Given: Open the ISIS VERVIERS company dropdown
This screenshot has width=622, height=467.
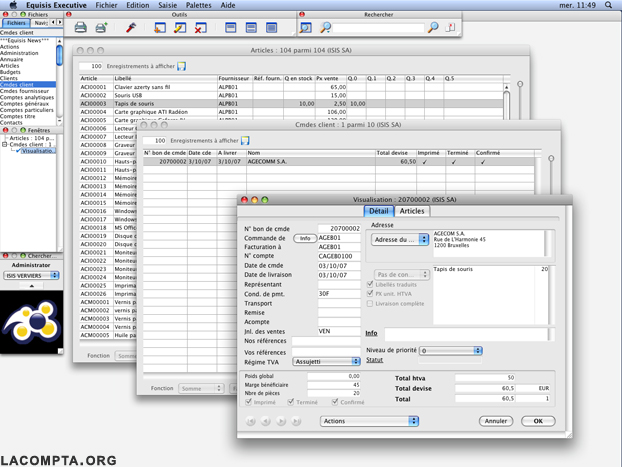Looking at the screenshot, I should tap(31, 275).
